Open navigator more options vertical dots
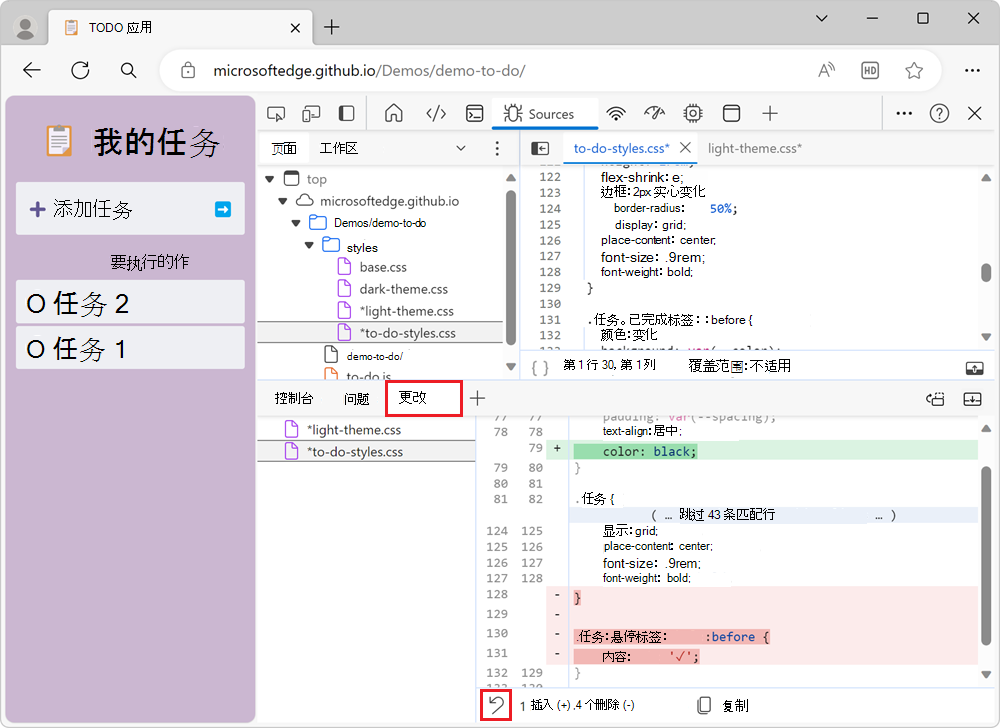This screenshot has width=1000, height=728. coord(497,149)
